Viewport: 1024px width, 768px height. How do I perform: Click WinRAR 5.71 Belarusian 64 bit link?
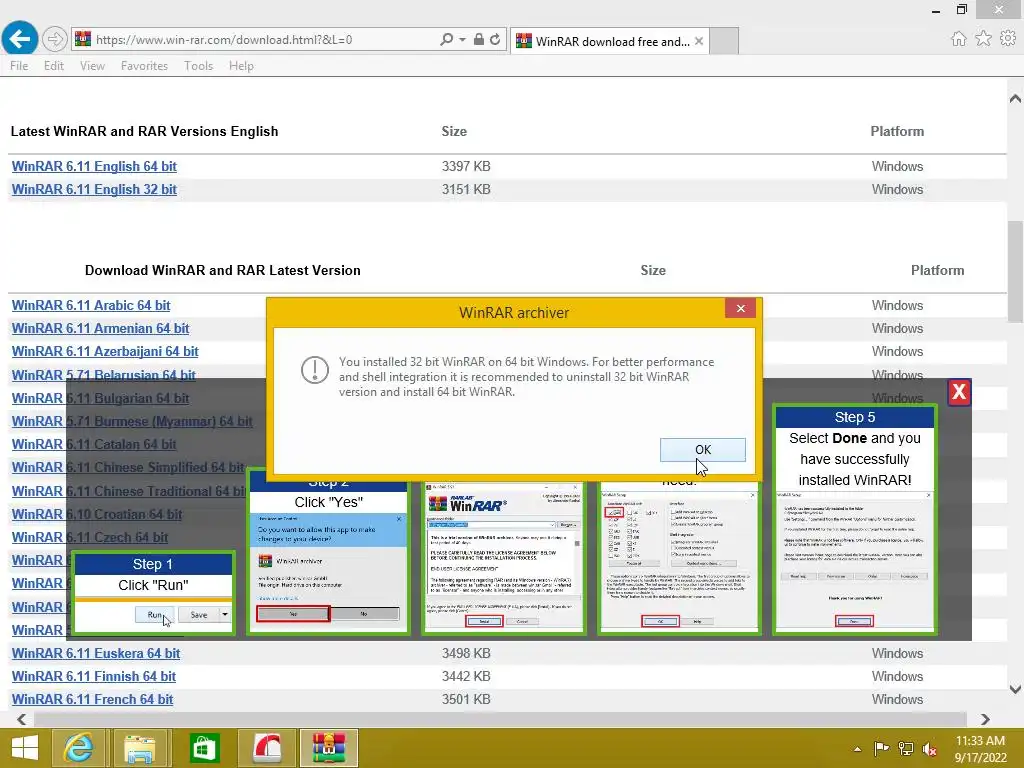103,376
